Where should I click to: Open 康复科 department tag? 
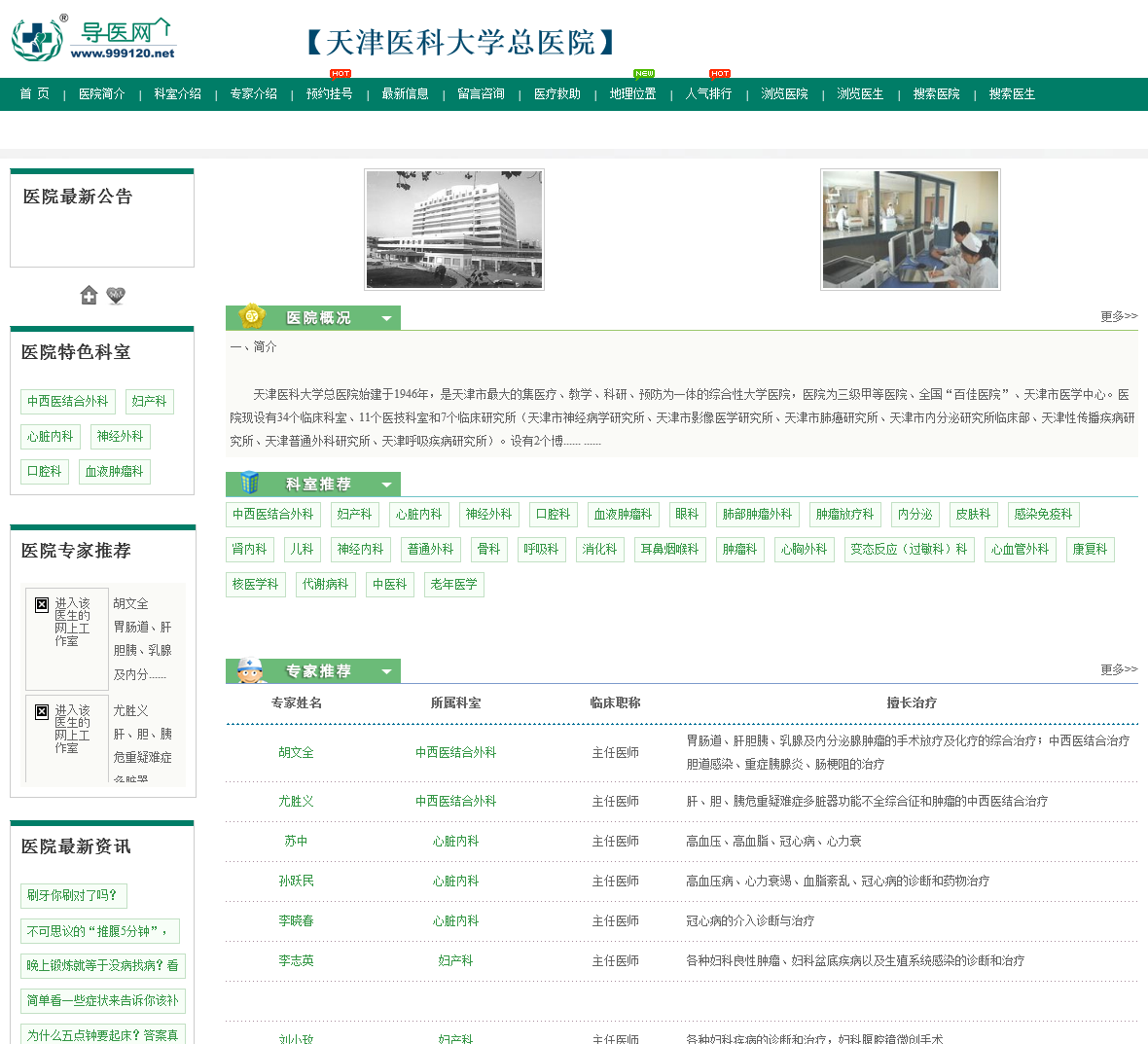coord(1091,549)
